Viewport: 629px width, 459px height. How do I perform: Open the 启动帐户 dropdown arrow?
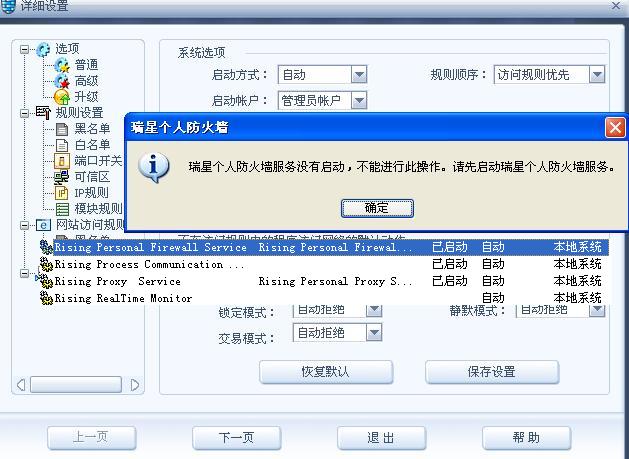(x=359, y=100)
